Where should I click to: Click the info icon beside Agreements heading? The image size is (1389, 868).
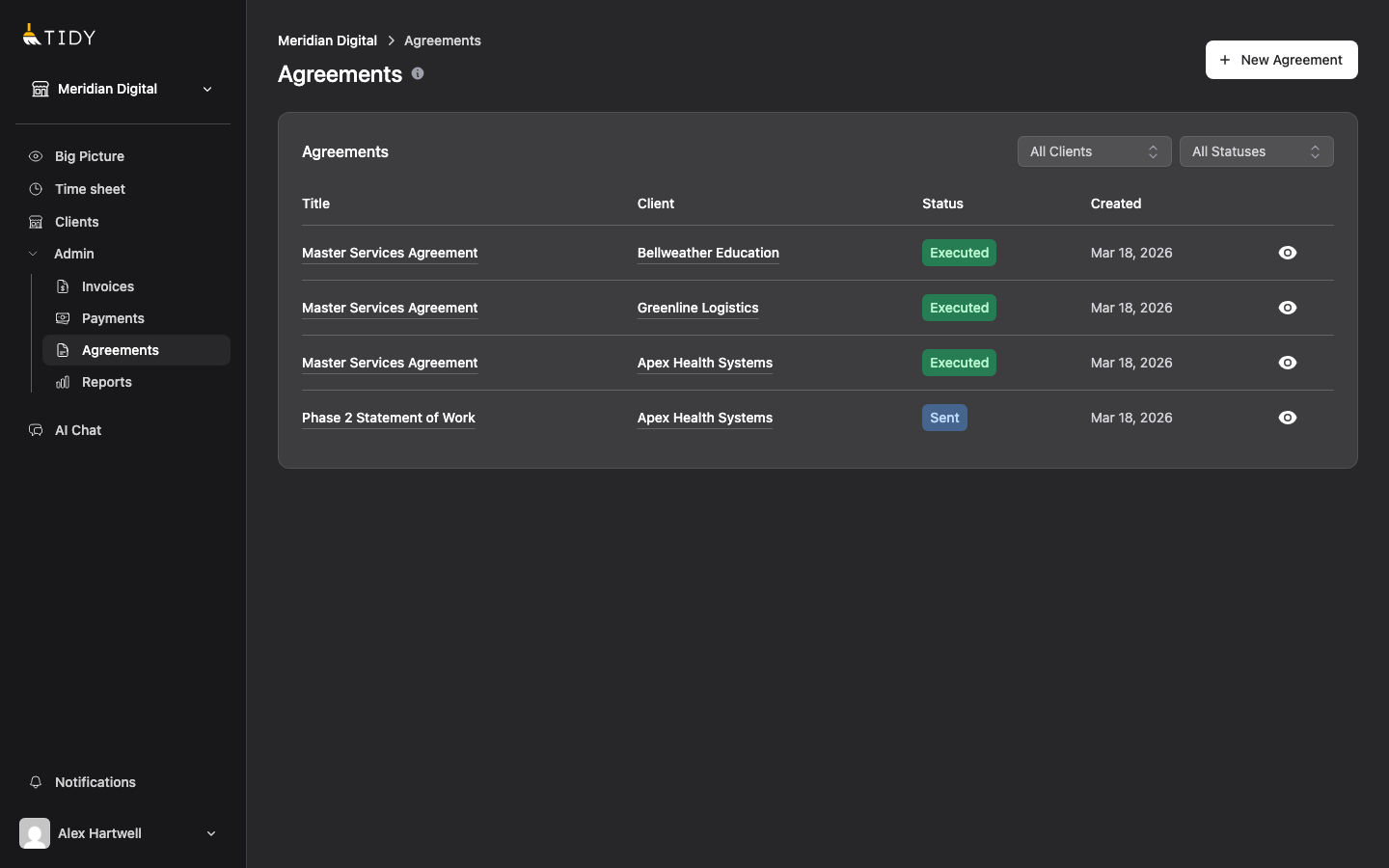pyautogui.click(x=418, y=73)
